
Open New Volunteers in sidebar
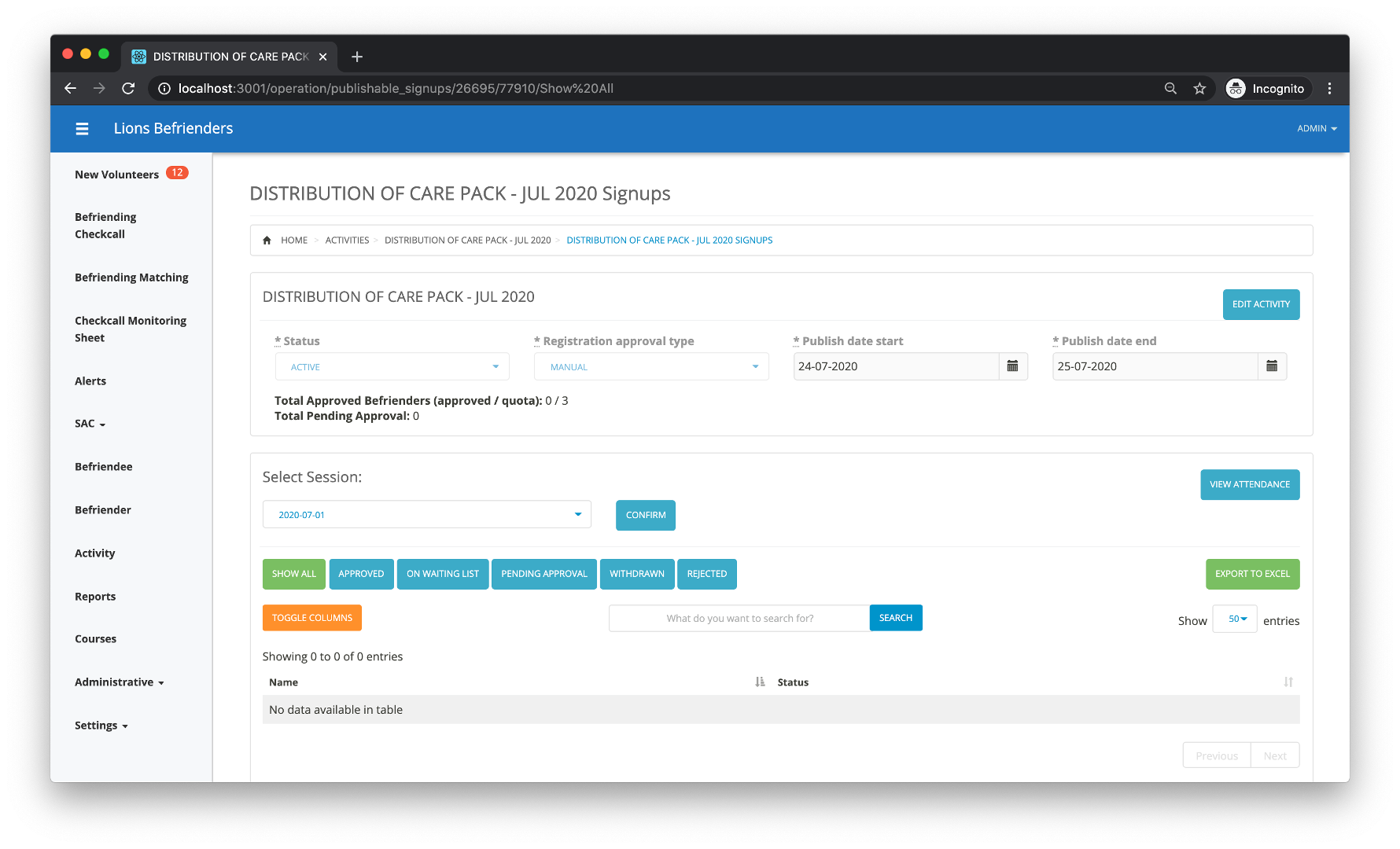[x=116, y=175]
